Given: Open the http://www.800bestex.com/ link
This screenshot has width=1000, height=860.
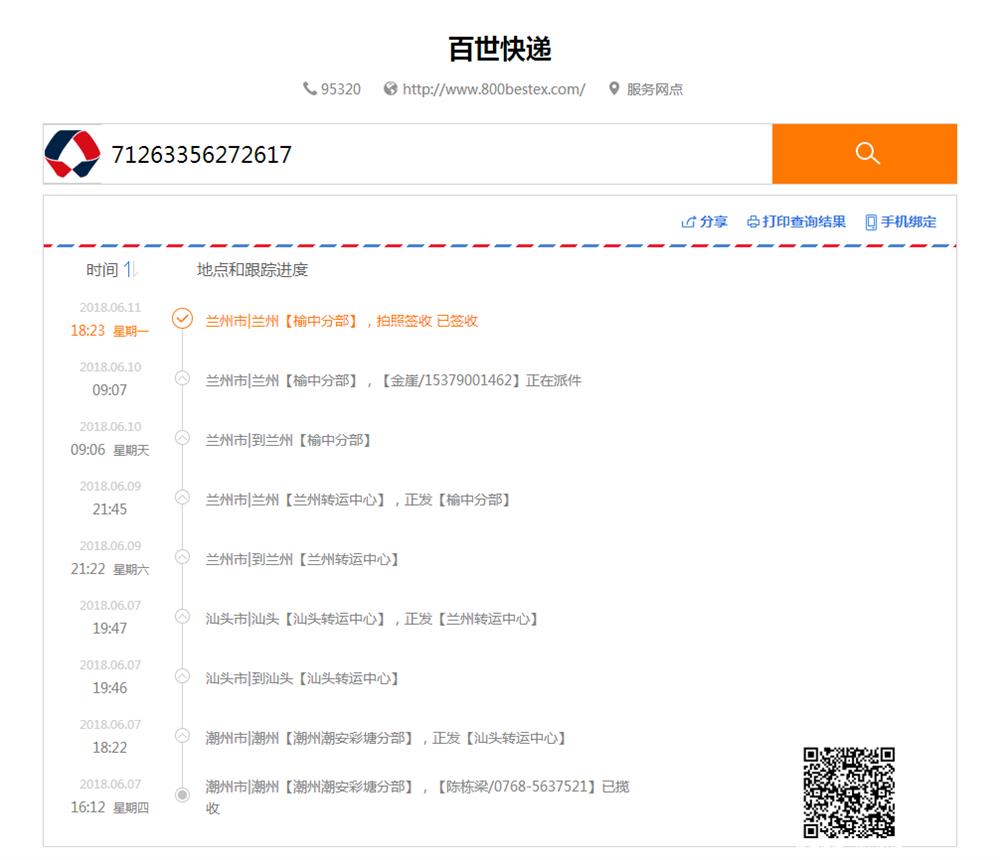Looking at the screenshot, I should (494, 89).
